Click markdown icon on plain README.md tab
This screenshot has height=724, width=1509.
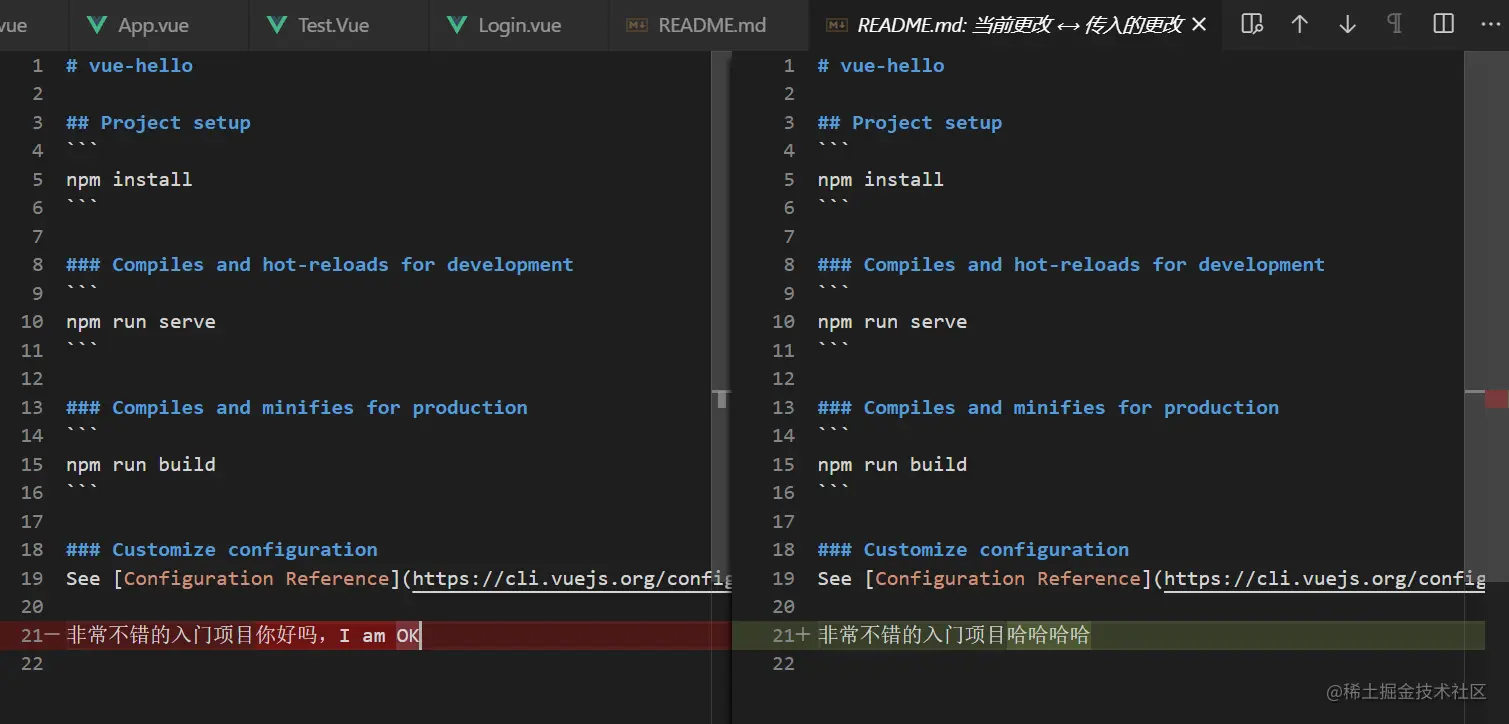click(636, 25)
